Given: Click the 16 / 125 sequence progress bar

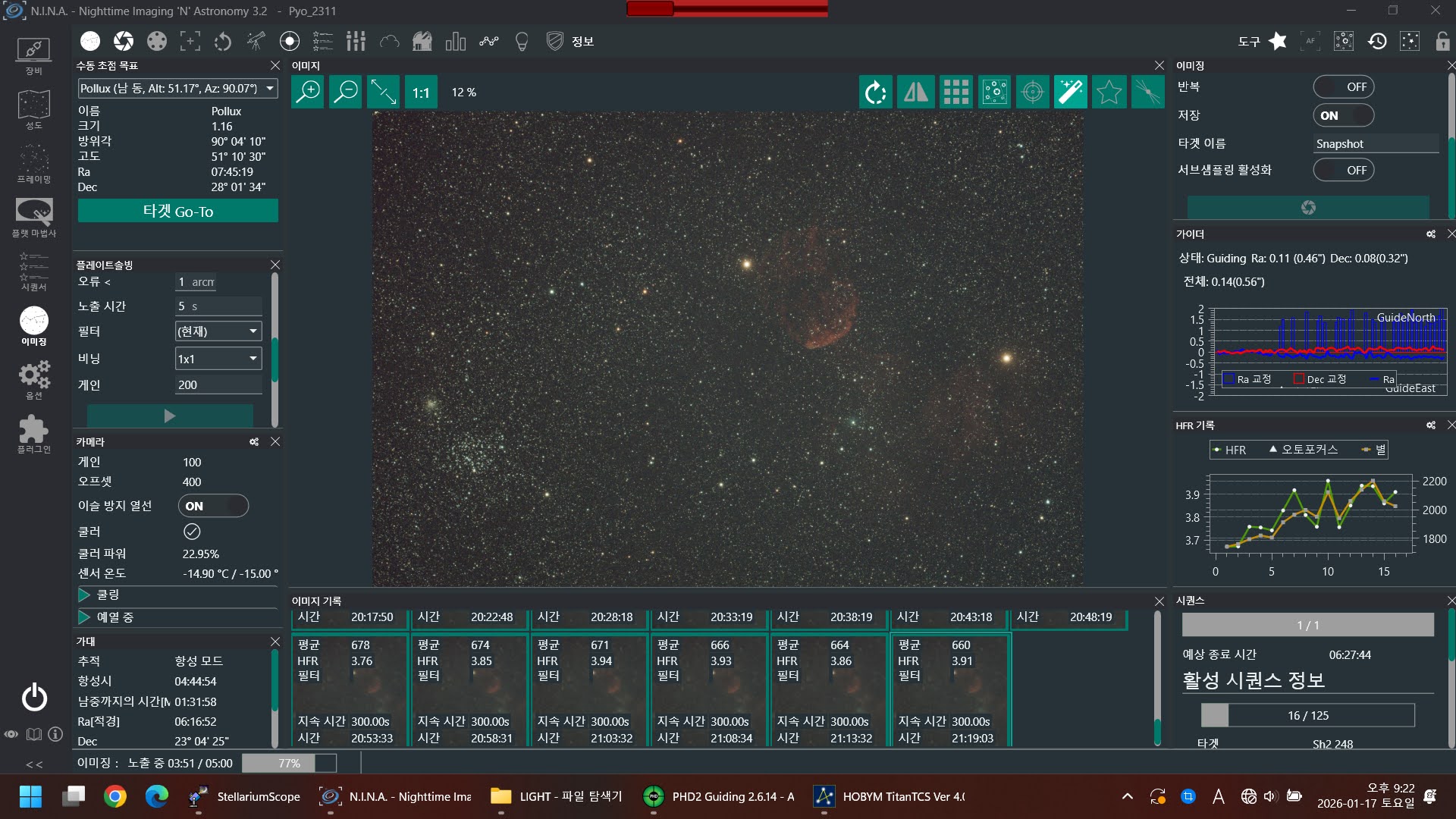Looking at the screenshot, I should (1307, 715).
